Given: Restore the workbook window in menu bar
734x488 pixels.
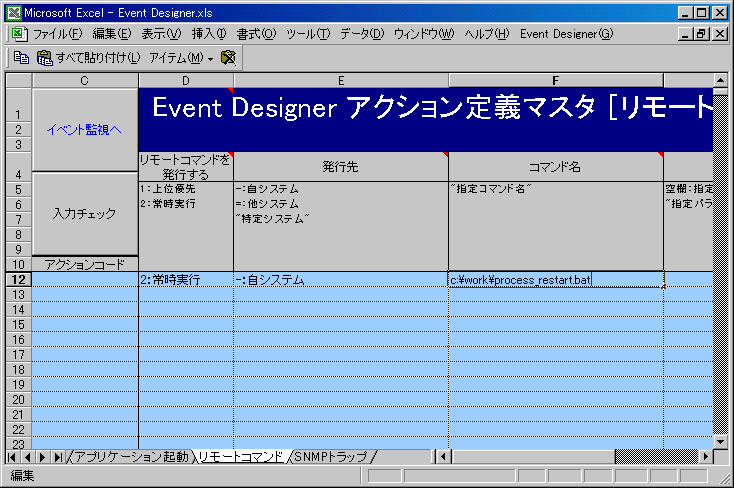Looking at the screenshot, I should (701, 34).
